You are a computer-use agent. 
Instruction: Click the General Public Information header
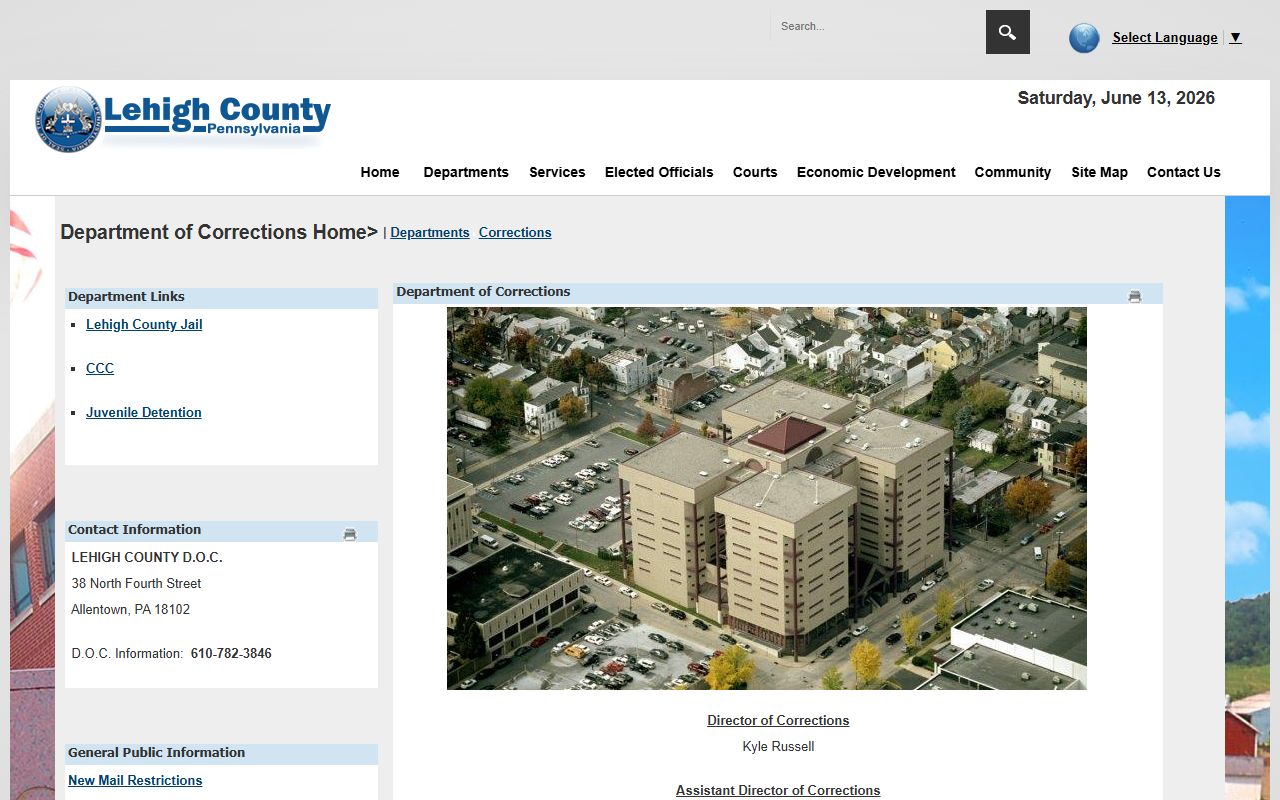tap(221, 753)
